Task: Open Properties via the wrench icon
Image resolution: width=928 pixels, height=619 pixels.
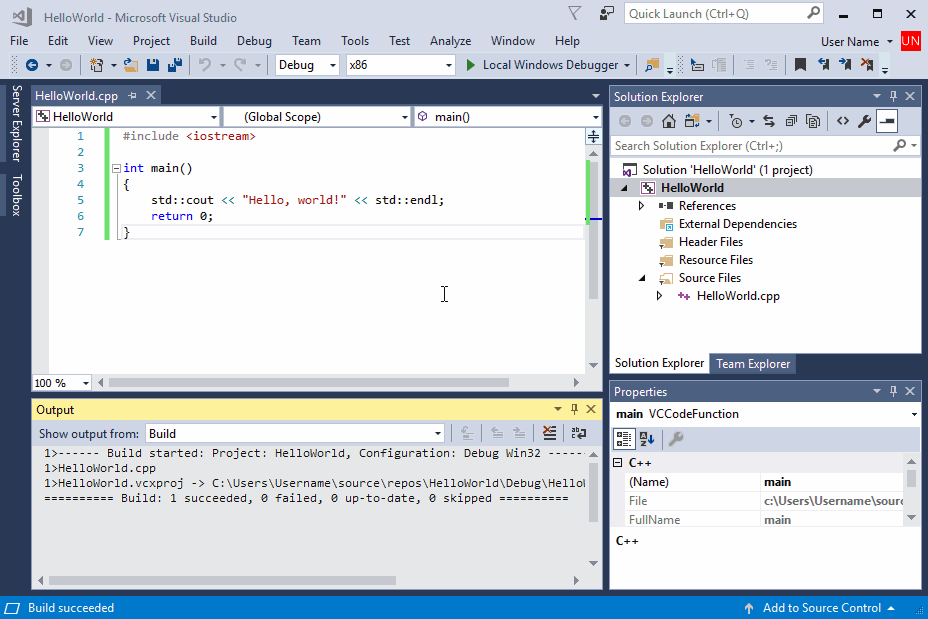Action: click(865, 121)
